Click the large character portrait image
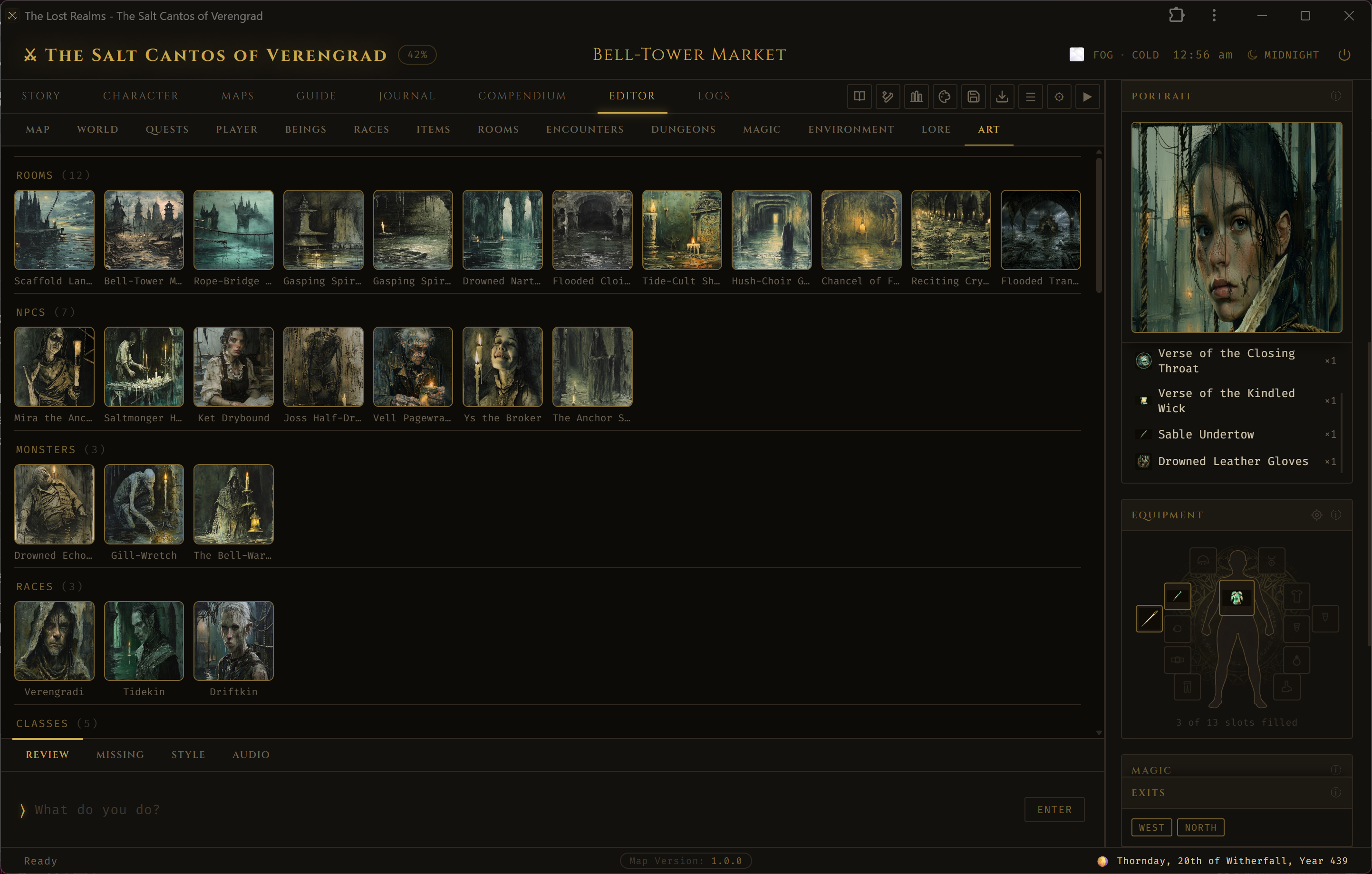 [x=1237, y=227]
